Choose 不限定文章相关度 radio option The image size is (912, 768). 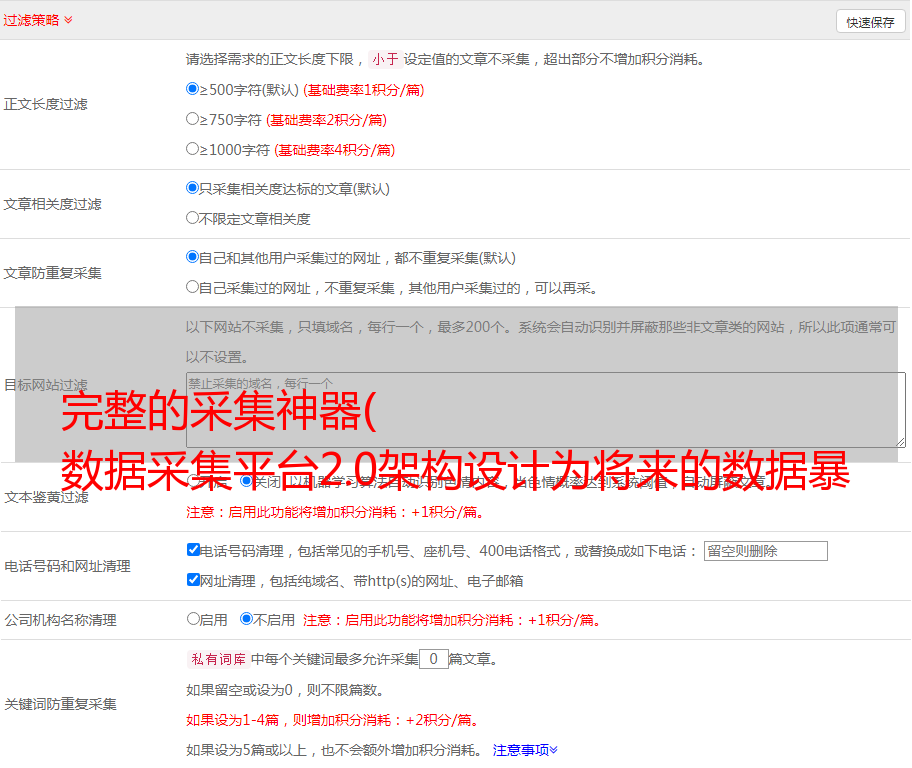point(193,218)
